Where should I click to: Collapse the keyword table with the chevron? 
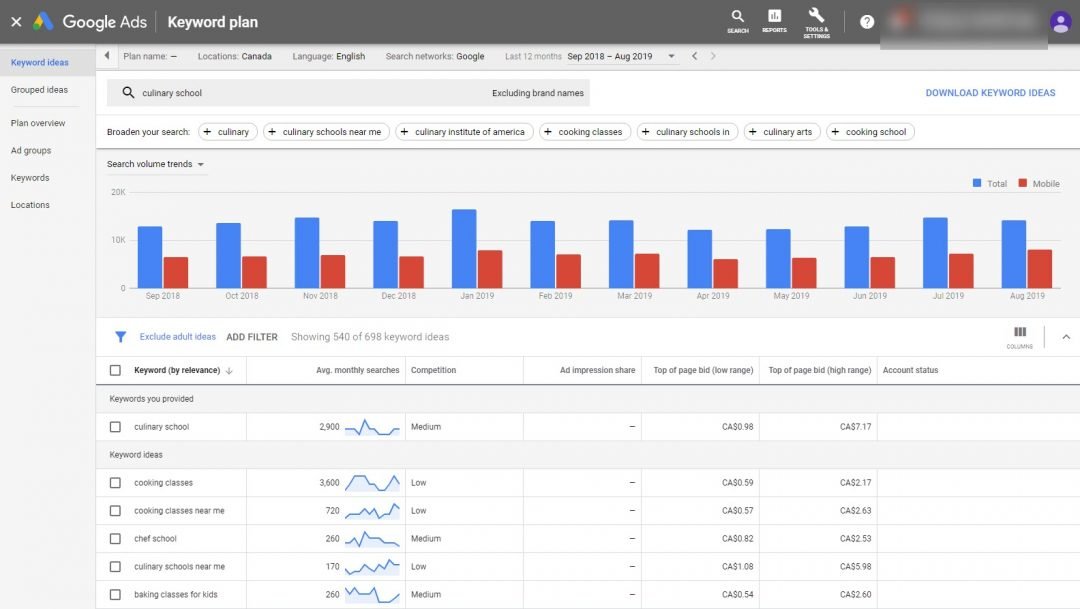click(x=1064, y=337)
